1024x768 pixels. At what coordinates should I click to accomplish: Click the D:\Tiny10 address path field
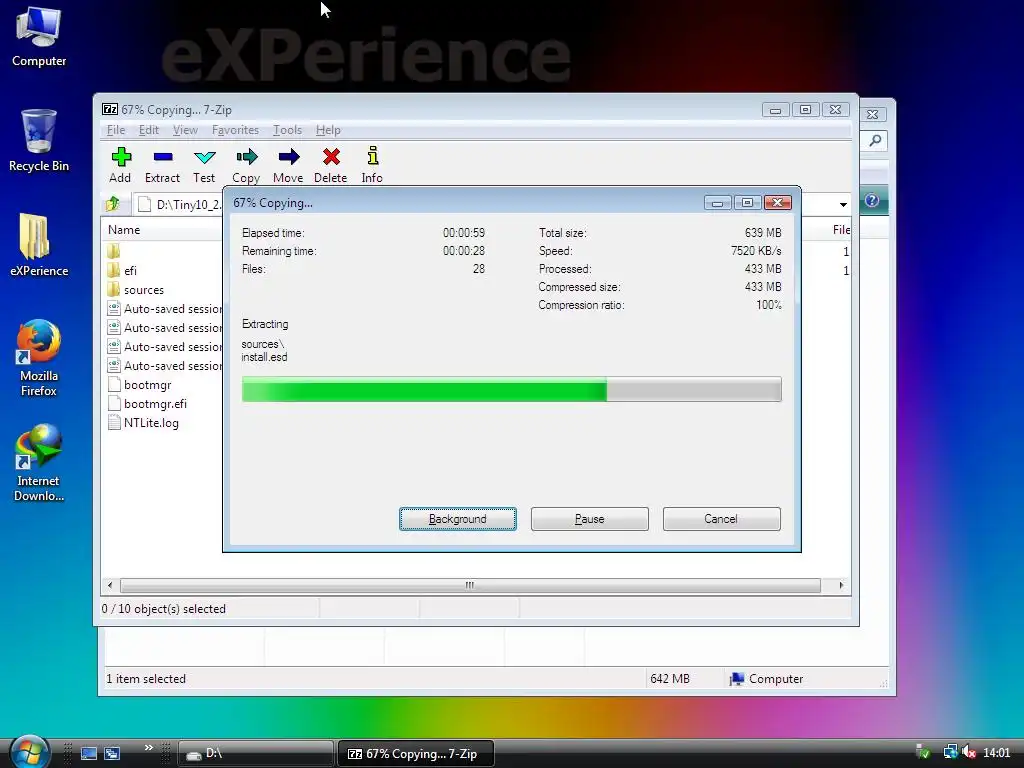[180, 204]
